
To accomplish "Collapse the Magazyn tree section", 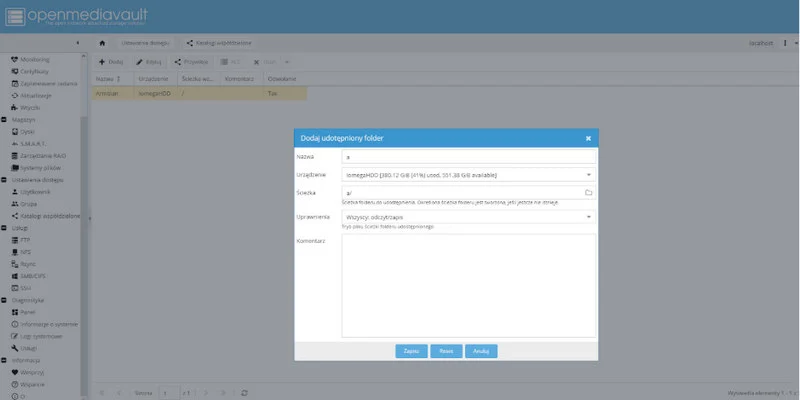I will (4, 119).
